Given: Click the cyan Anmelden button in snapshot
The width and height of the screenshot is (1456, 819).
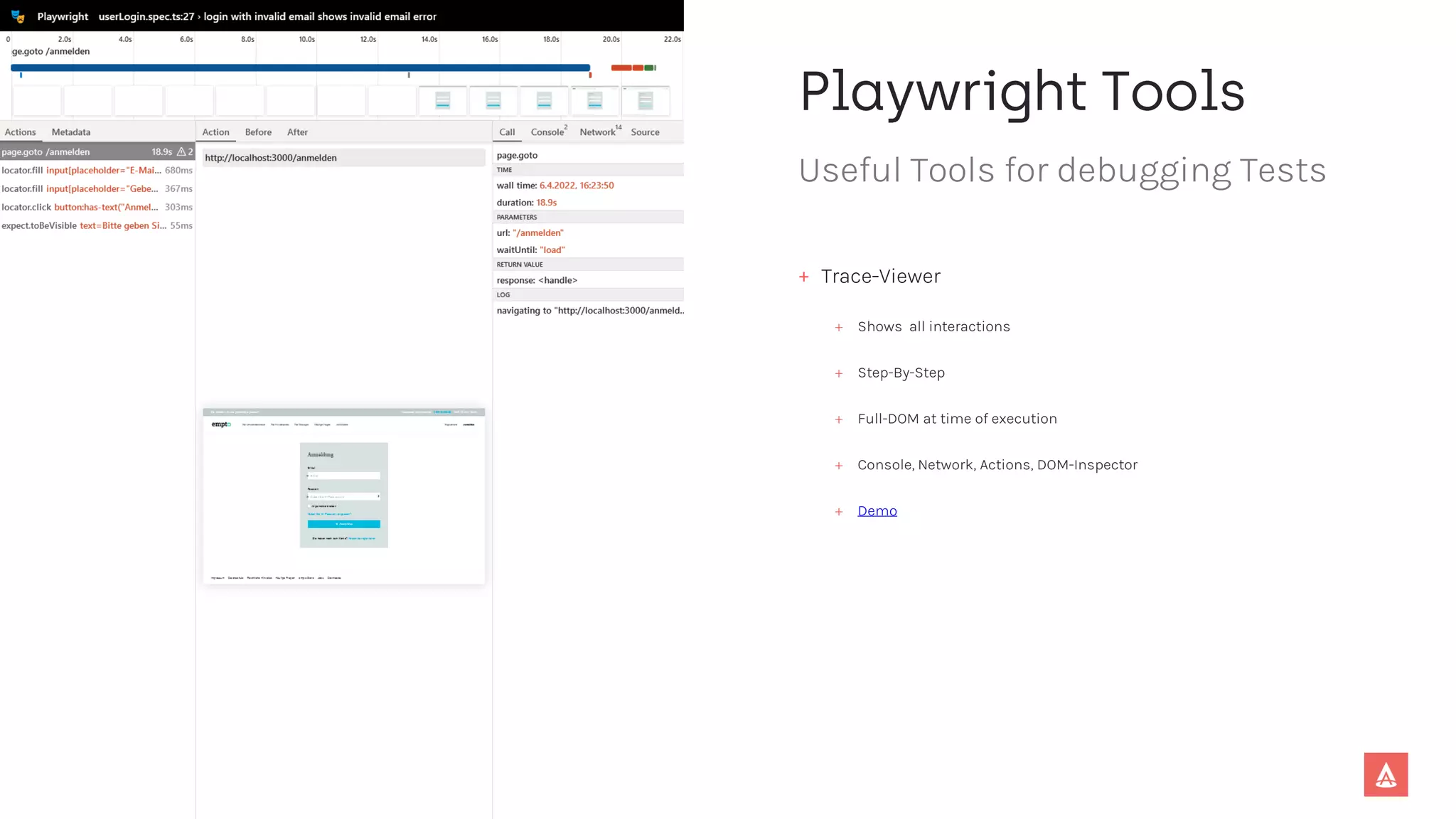Looking at the screenshot, I should [x=344, y=524].
